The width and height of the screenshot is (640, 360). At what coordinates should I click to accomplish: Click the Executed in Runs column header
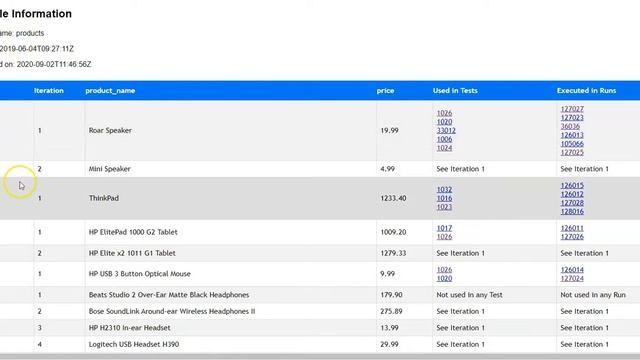[586, 91]
